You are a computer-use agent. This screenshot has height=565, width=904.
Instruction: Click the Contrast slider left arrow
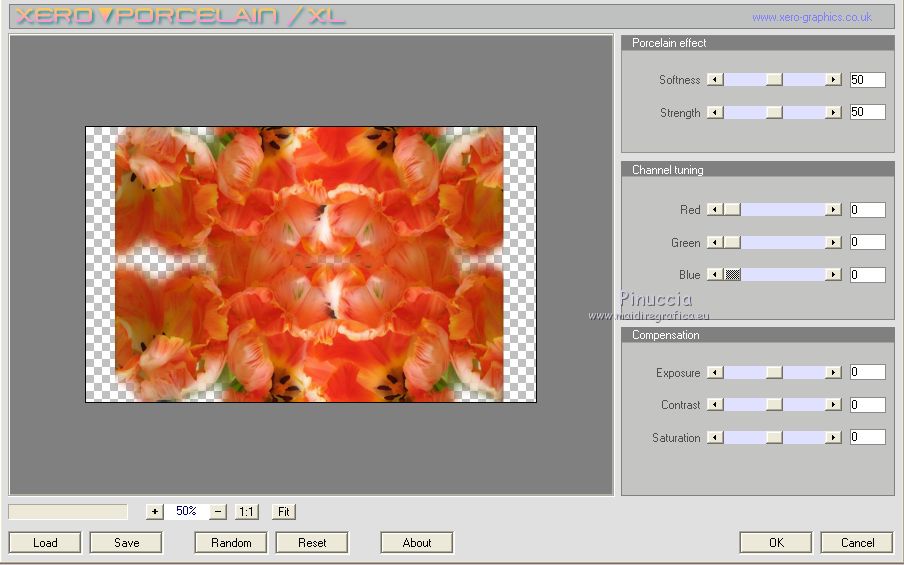click(x=715, y=405)
